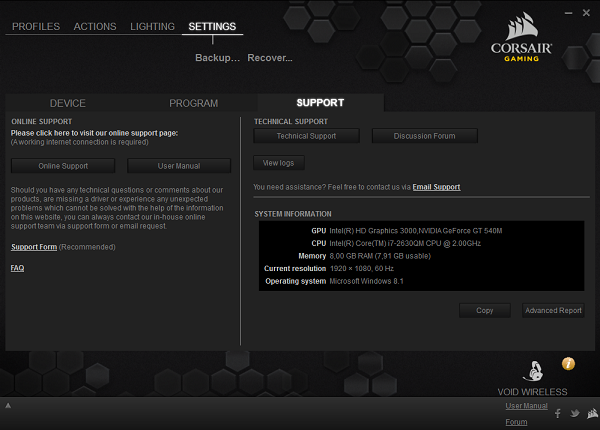The height and width of the screenshot is (430, 600).
Task: Expand the bottom bar arrow
Action: [8, 406]
